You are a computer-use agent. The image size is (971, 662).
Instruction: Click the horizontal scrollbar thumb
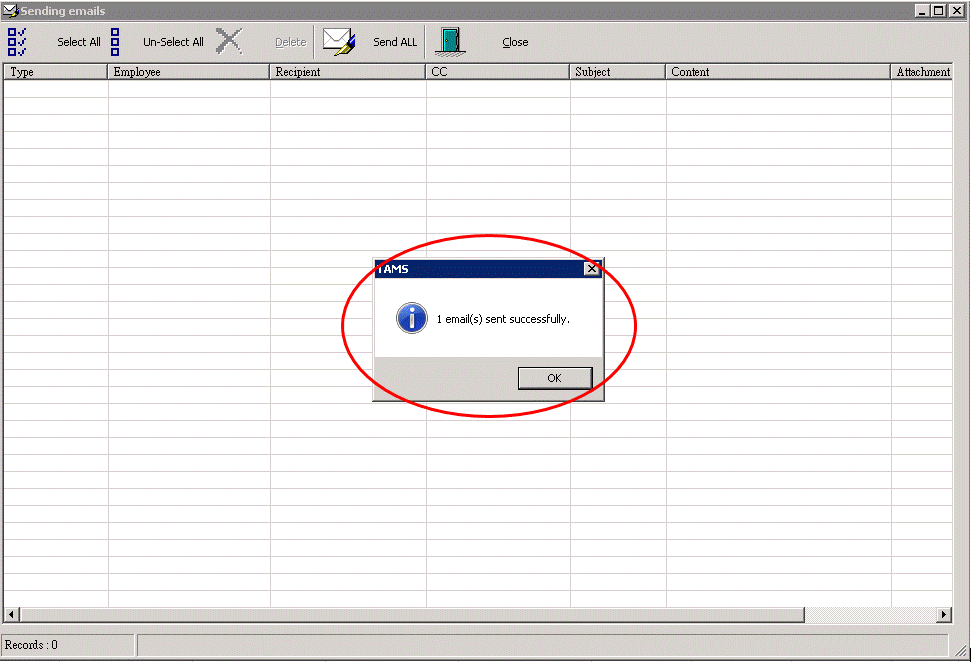(412, 614)
